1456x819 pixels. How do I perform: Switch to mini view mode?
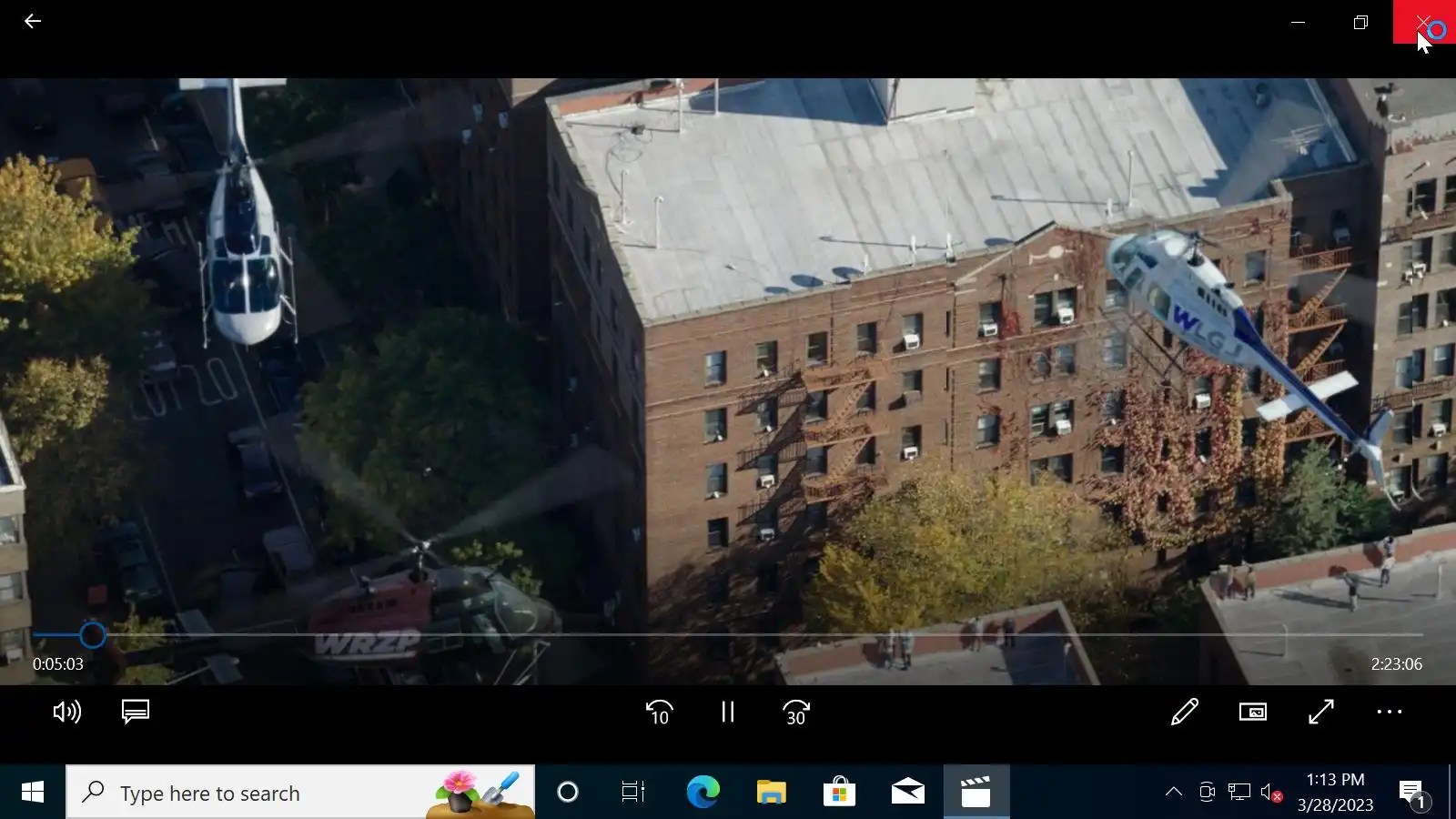[x=1253, y=712]
